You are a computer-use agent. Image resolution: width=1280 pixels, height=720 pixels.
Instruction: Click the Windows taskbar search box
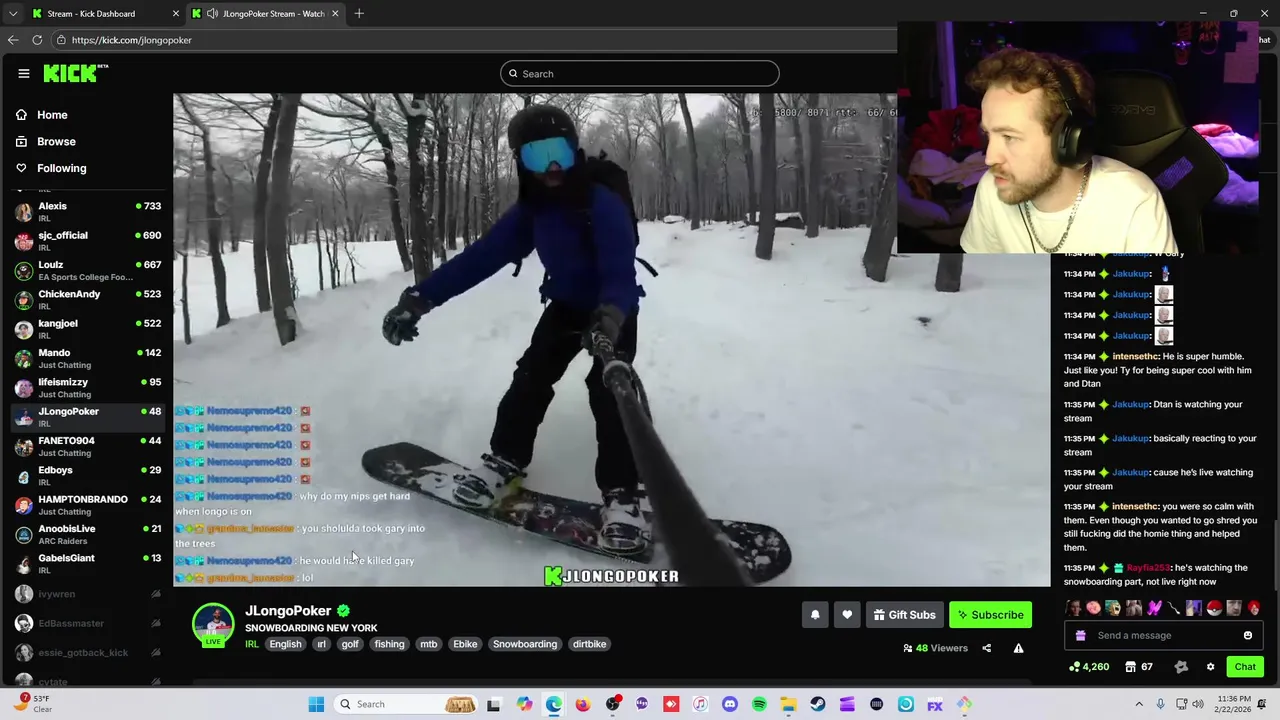[406, 704]
